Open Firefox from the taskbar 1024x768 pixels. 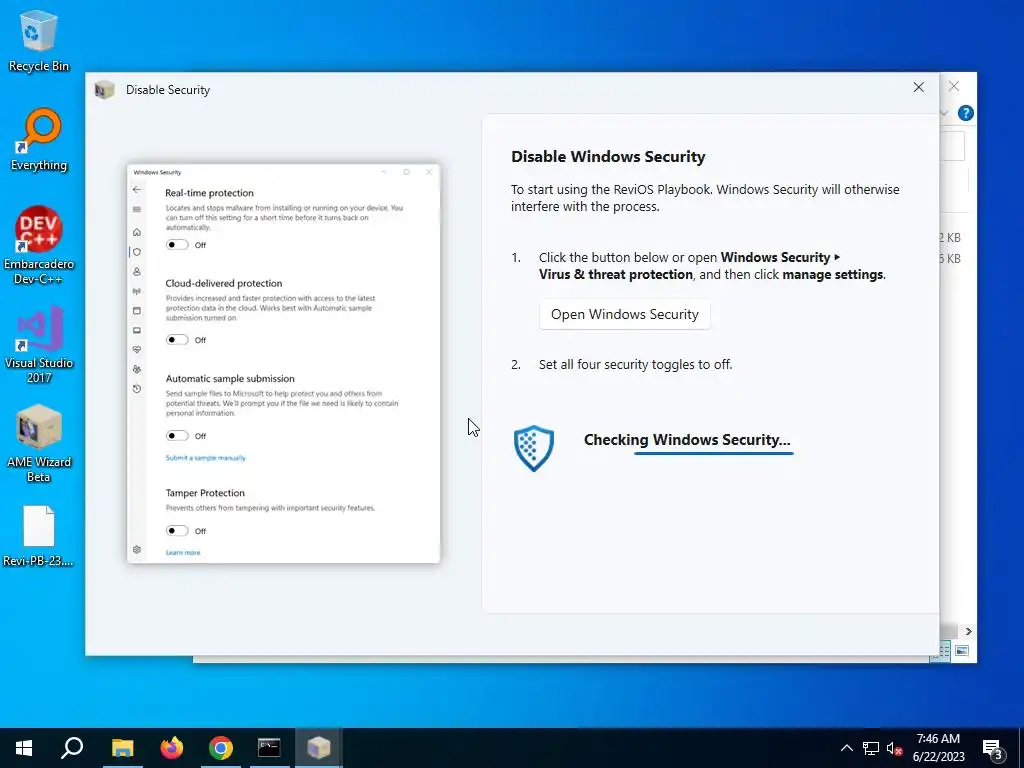[x=172, y=748]
